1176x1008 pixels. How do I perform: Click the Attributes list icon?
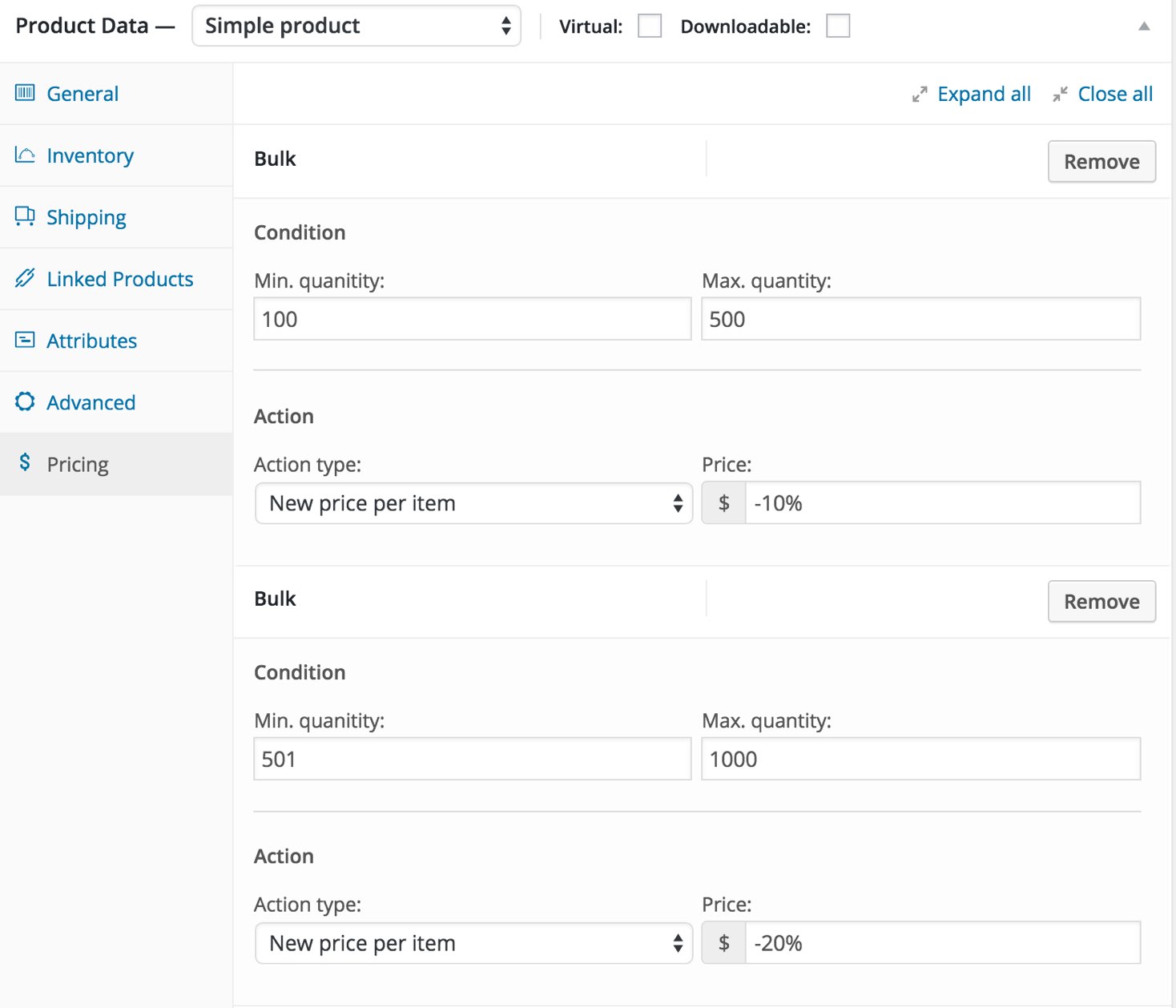[x=25, y=340]
